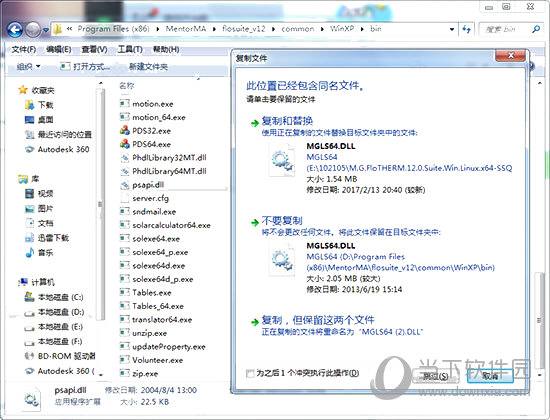Open 本地磁盘 (C:) drive
The image size is (550, 420).
click(x=54, y=297)
